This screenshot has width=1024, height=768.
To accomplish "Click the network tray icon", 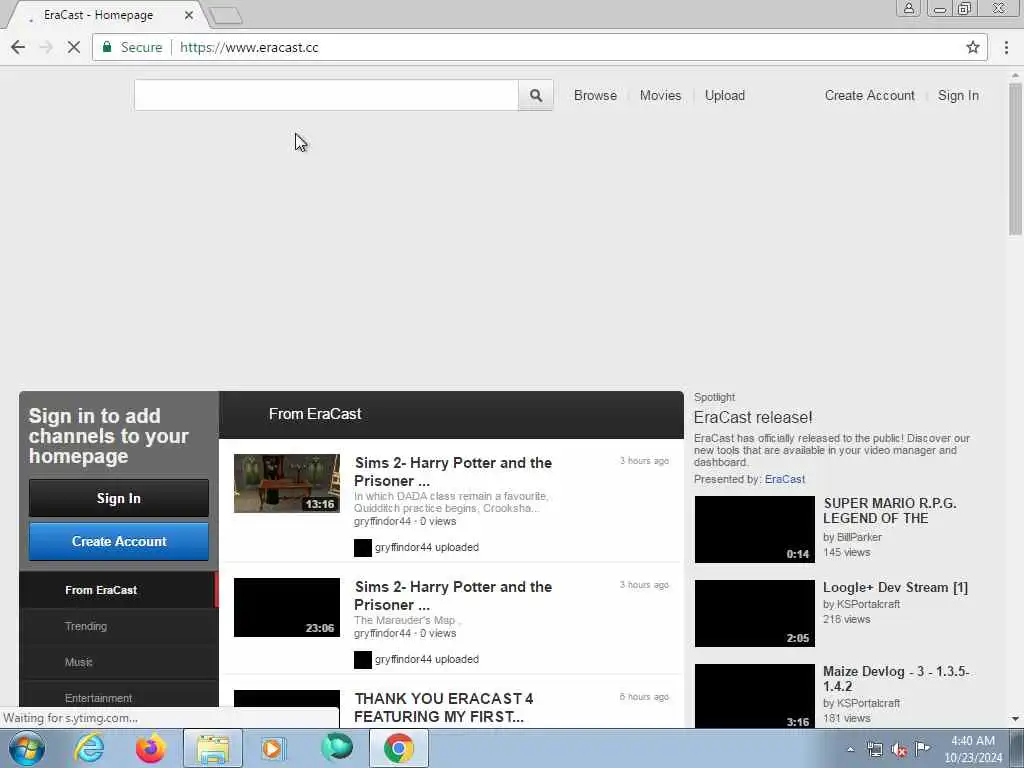I will tap(875, 750).
